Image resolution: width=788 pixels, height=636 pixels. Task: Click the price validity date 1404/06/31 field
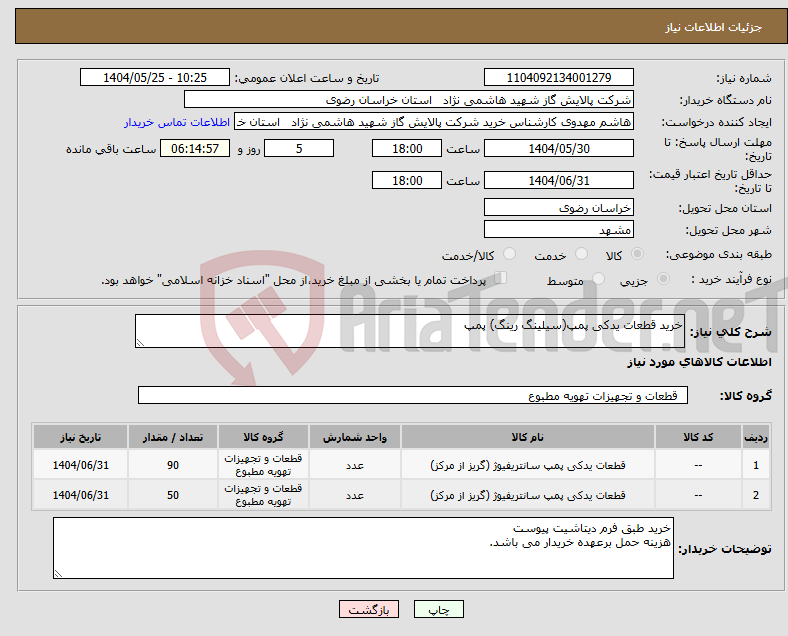(x=558, y=180)
